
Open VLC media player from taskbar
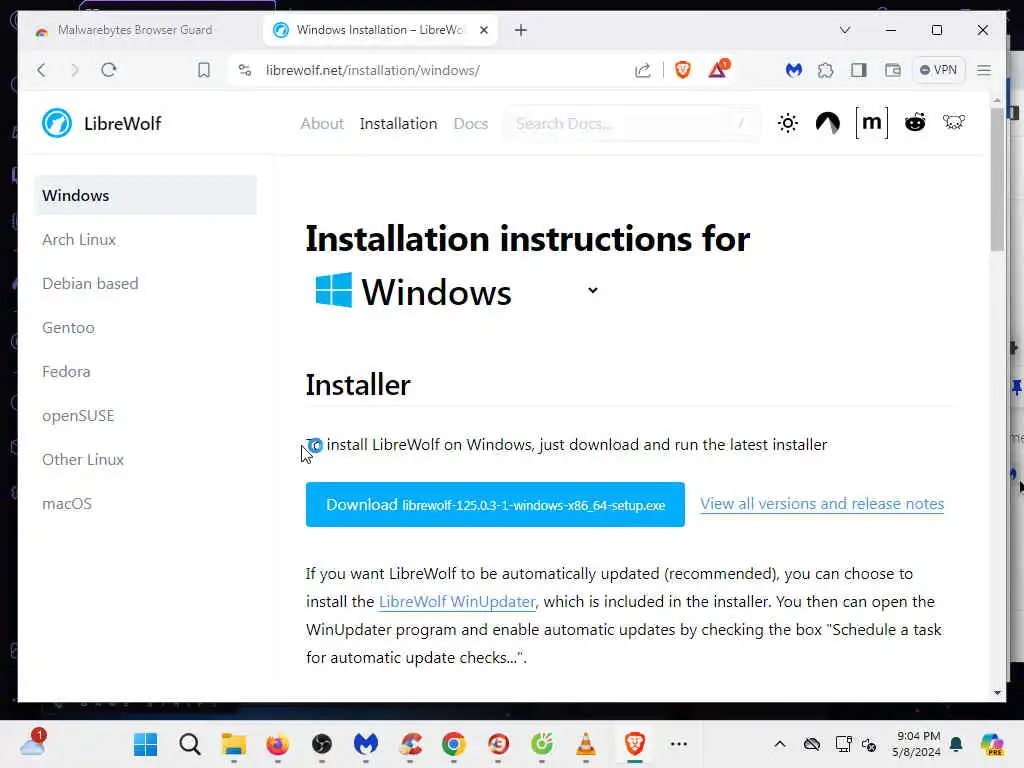click(x=586, y=744)
